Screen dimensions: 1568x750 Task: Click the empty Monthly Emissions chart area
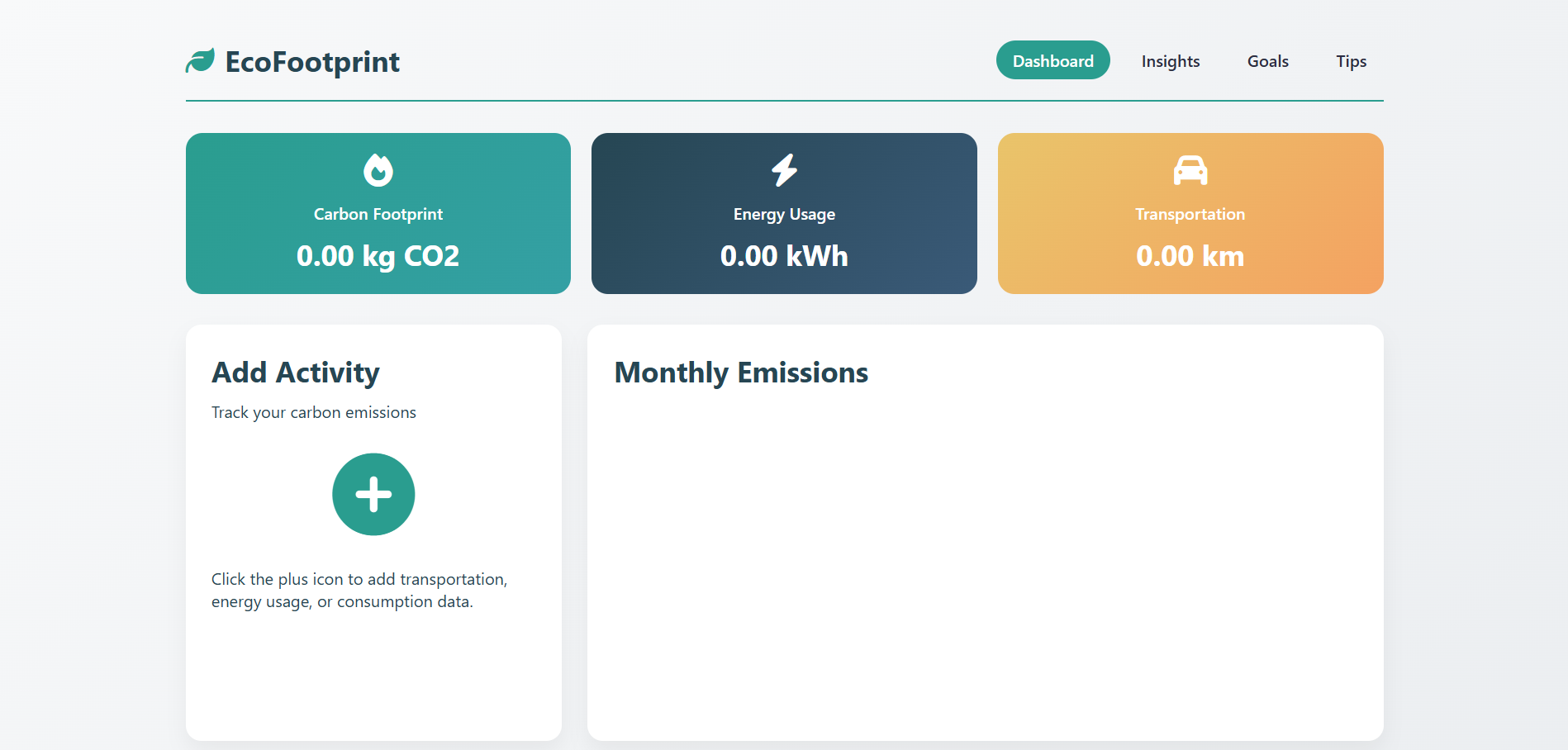[x=985, y=562]
